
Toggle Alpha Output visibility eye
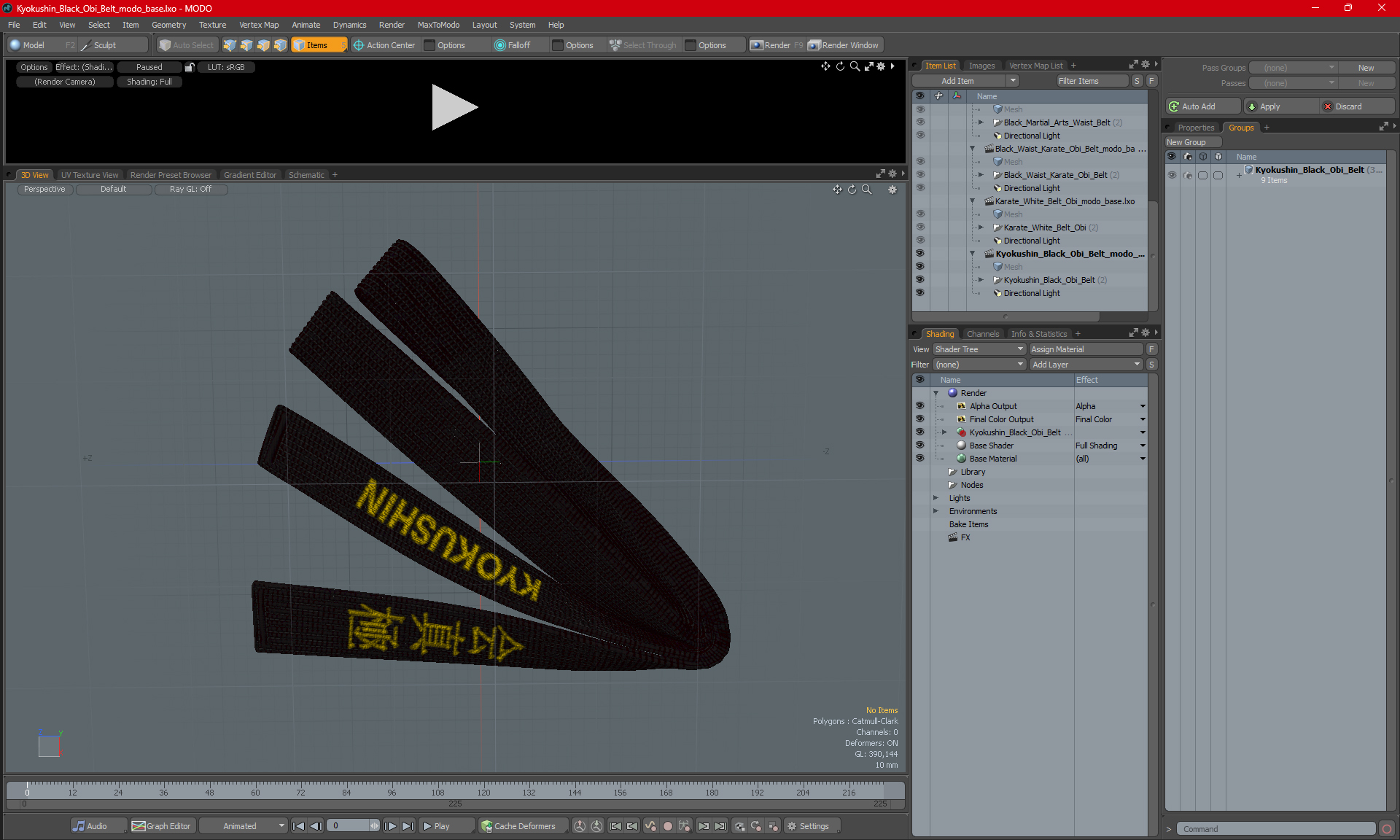[x=919, y=406]
